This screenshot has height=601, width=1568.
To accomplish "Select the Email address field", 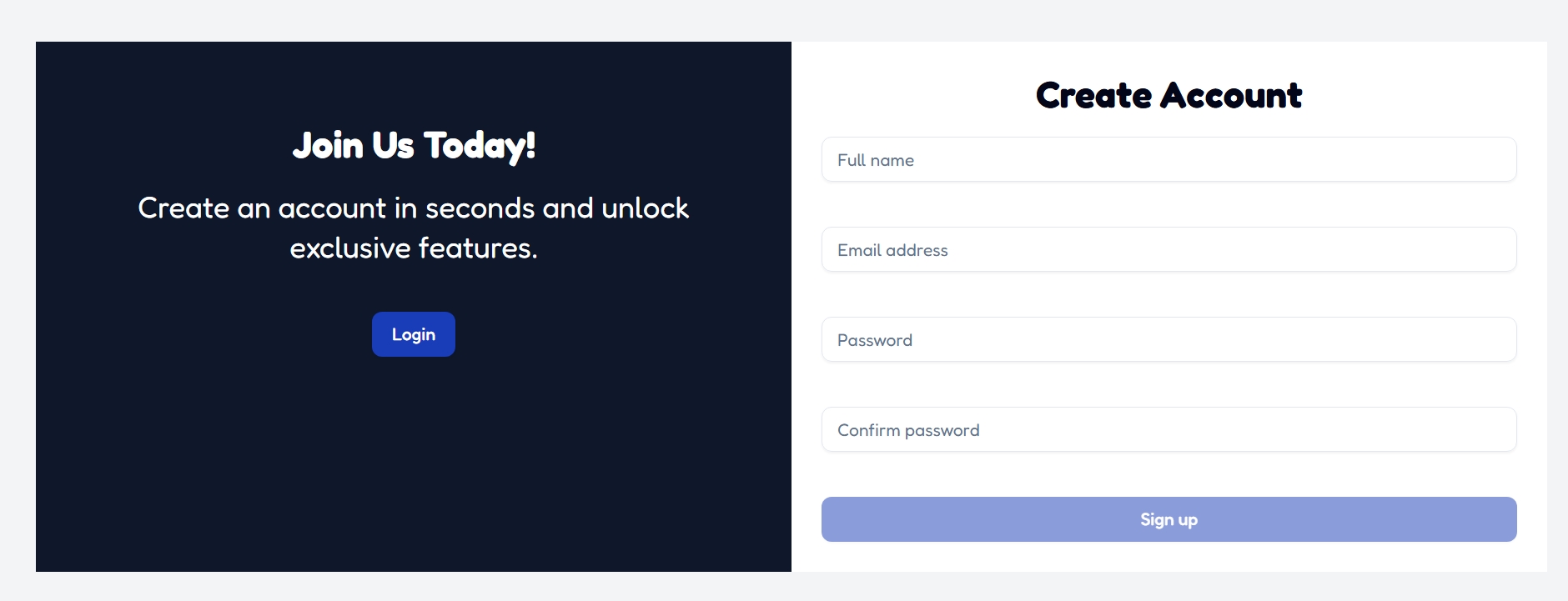I will tap(1168, 249).
